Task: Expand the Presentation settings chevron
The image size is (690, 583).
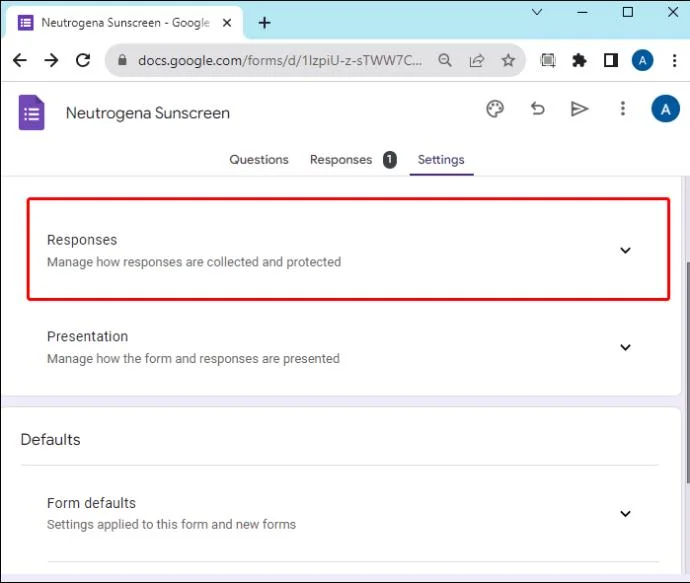Action: [x=625, y=347]
